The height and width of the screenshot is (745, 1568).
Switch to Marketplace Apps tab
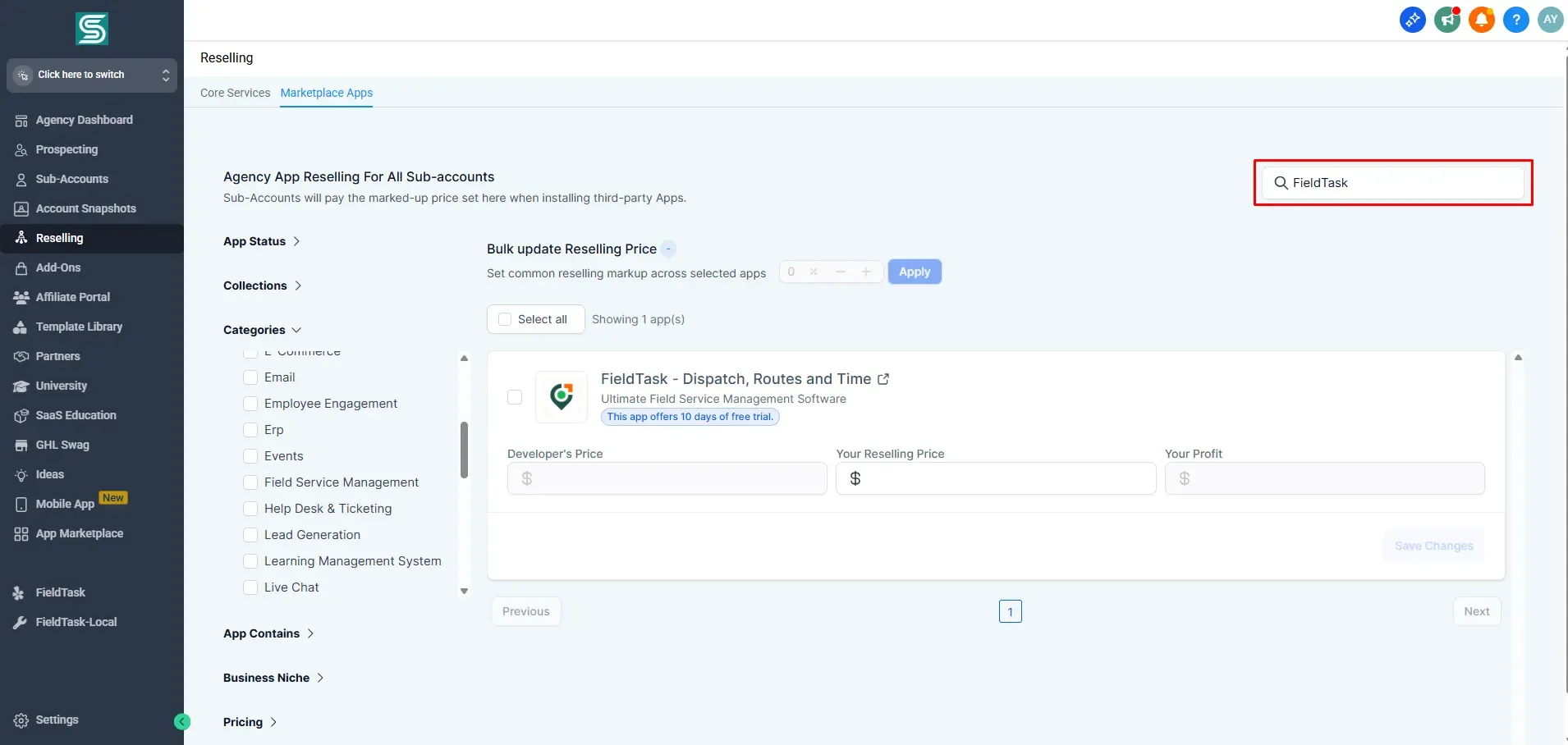point(327,93)
